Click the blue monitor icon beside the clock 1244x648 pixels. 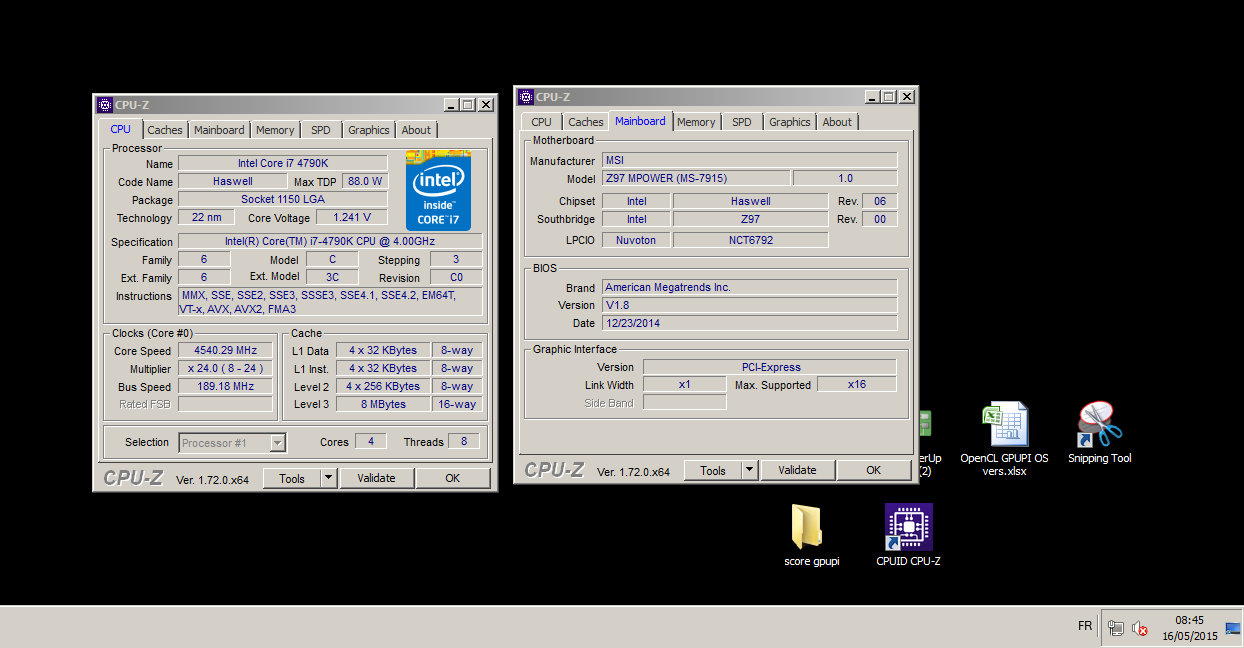1233,628
